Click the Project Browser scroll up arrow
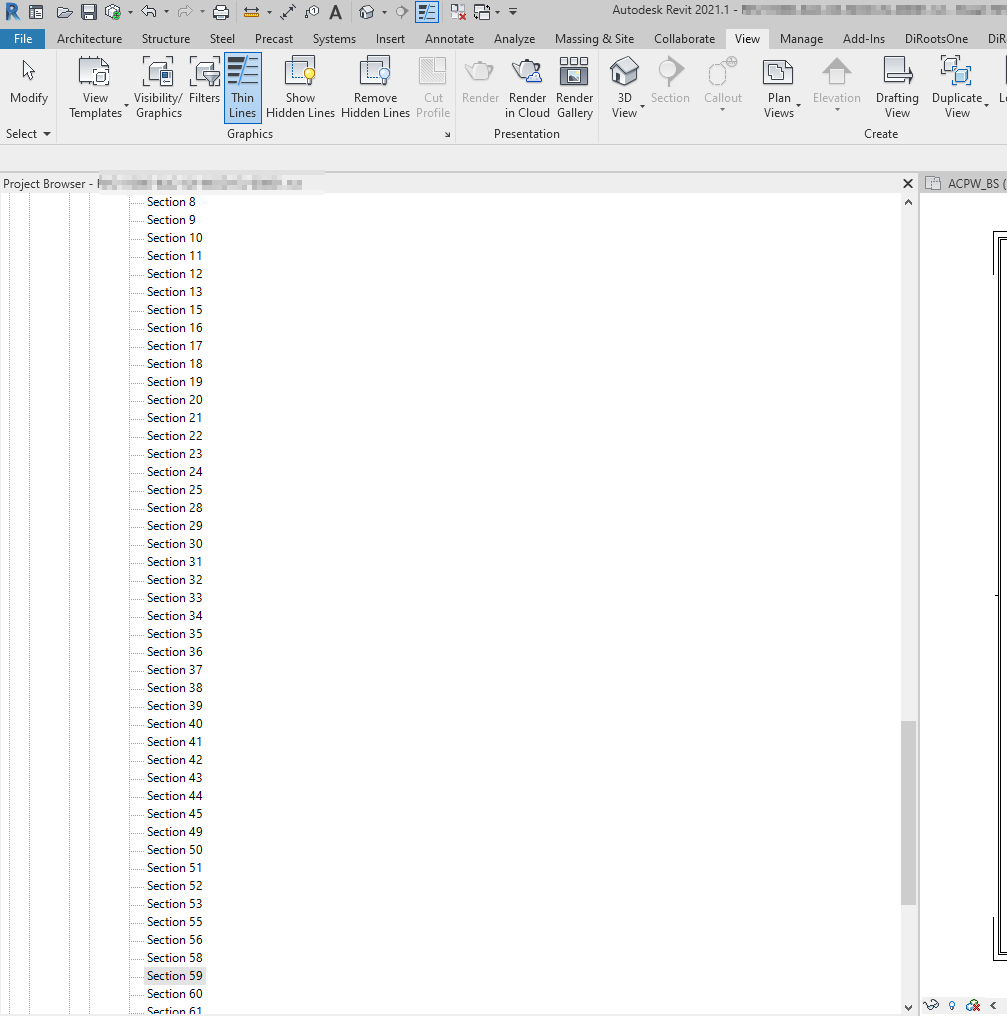The image size is (1007, 1016). pos(908,202)
